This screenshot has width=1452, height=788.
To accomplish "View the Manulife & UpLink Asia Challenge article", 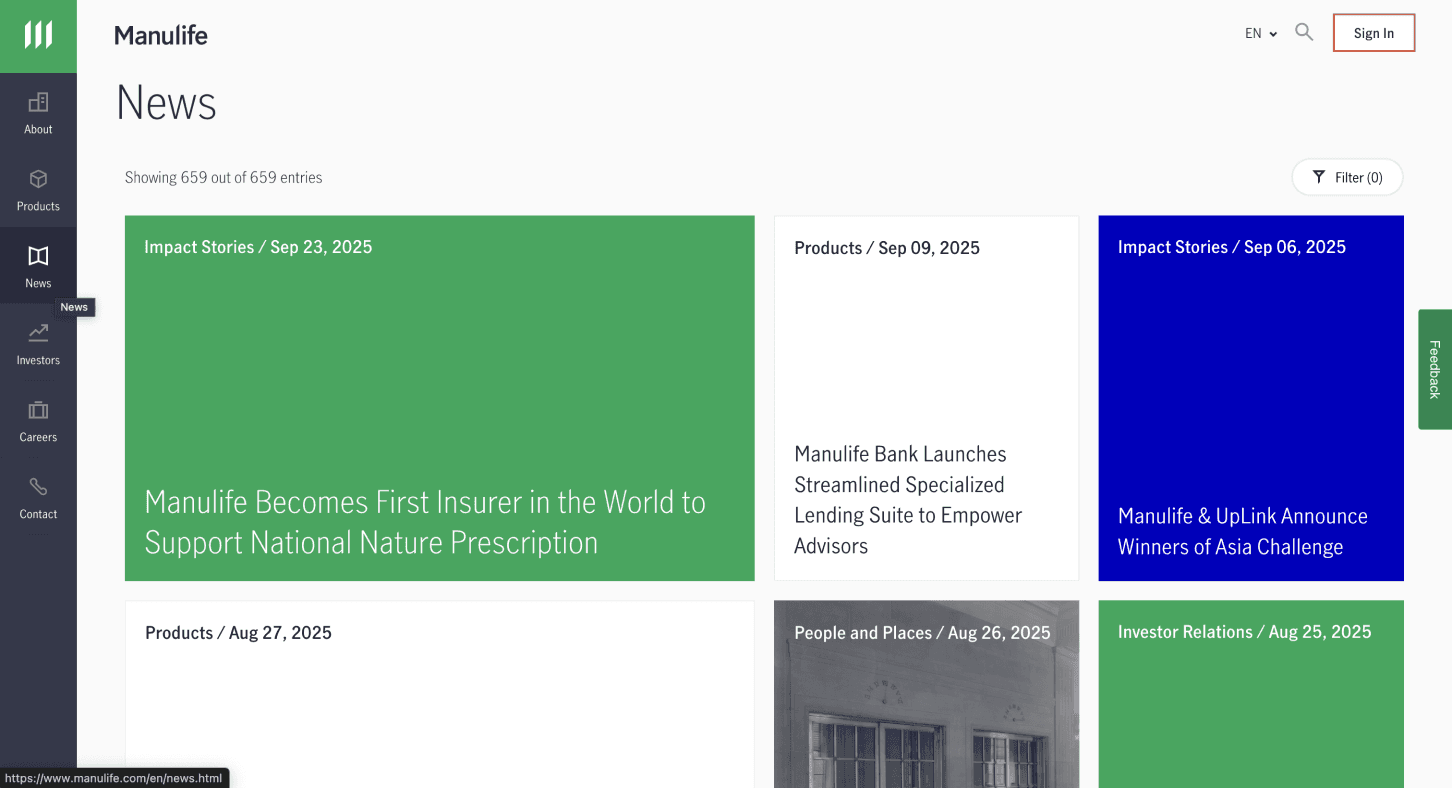I will point(1251,397).
